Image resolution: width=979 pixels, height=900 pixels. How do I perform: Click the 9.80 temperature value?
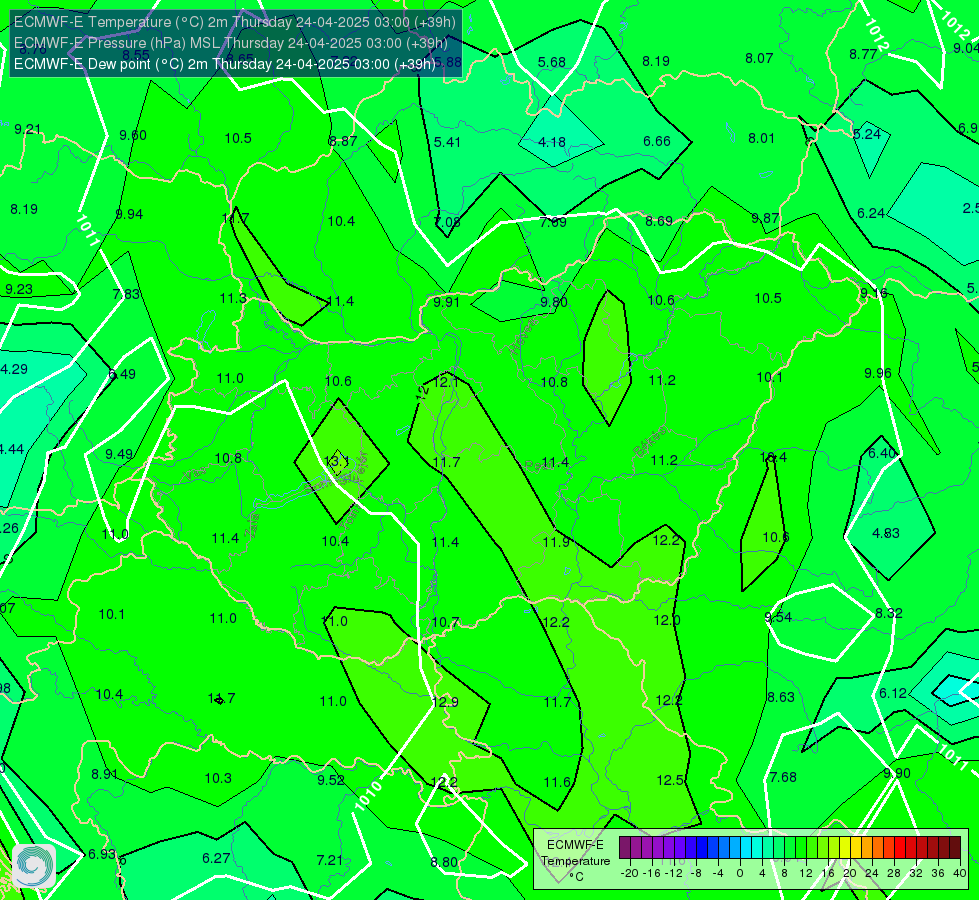tap(554, 302)
